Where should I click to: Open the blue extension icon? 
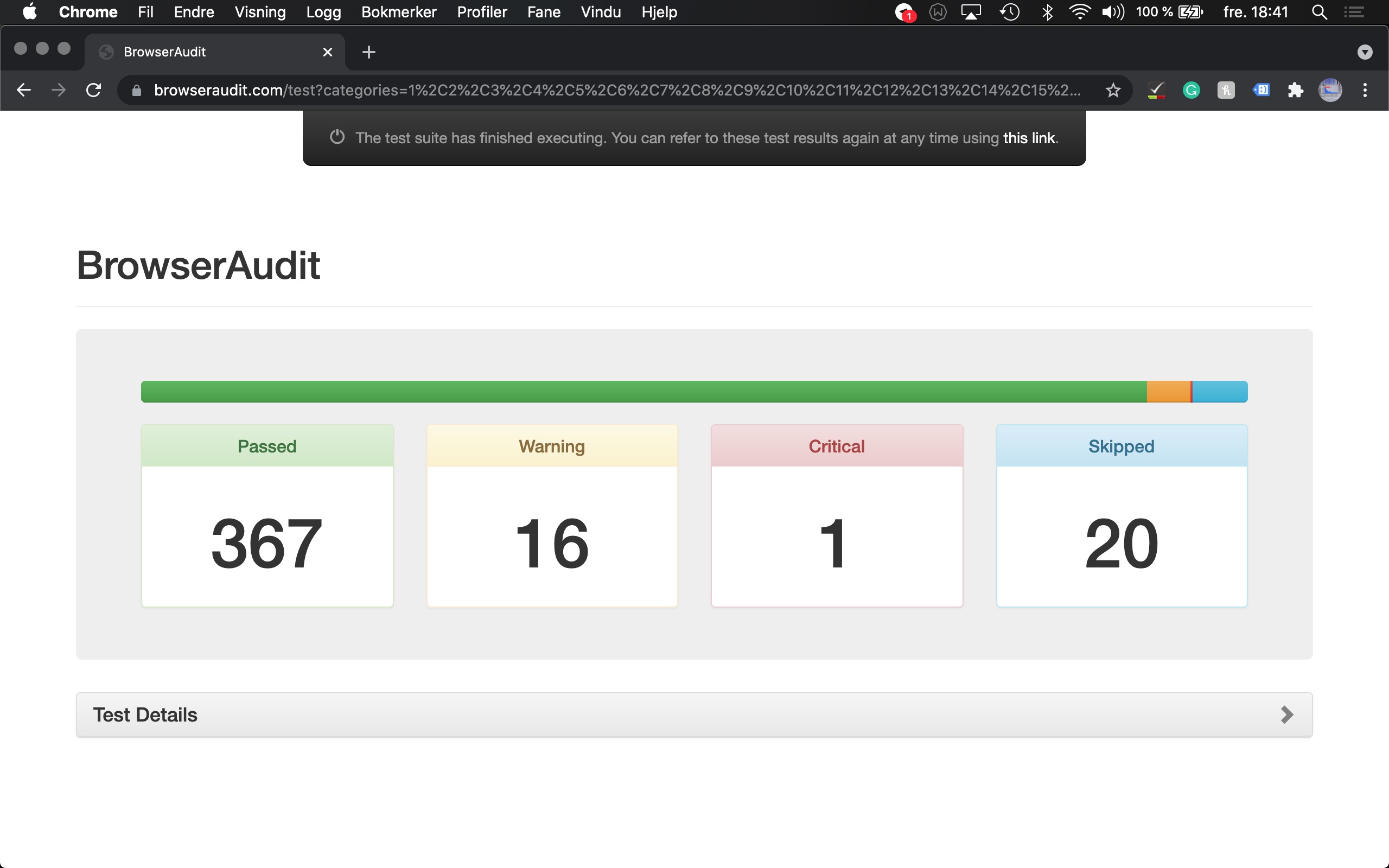point(1261,90)
